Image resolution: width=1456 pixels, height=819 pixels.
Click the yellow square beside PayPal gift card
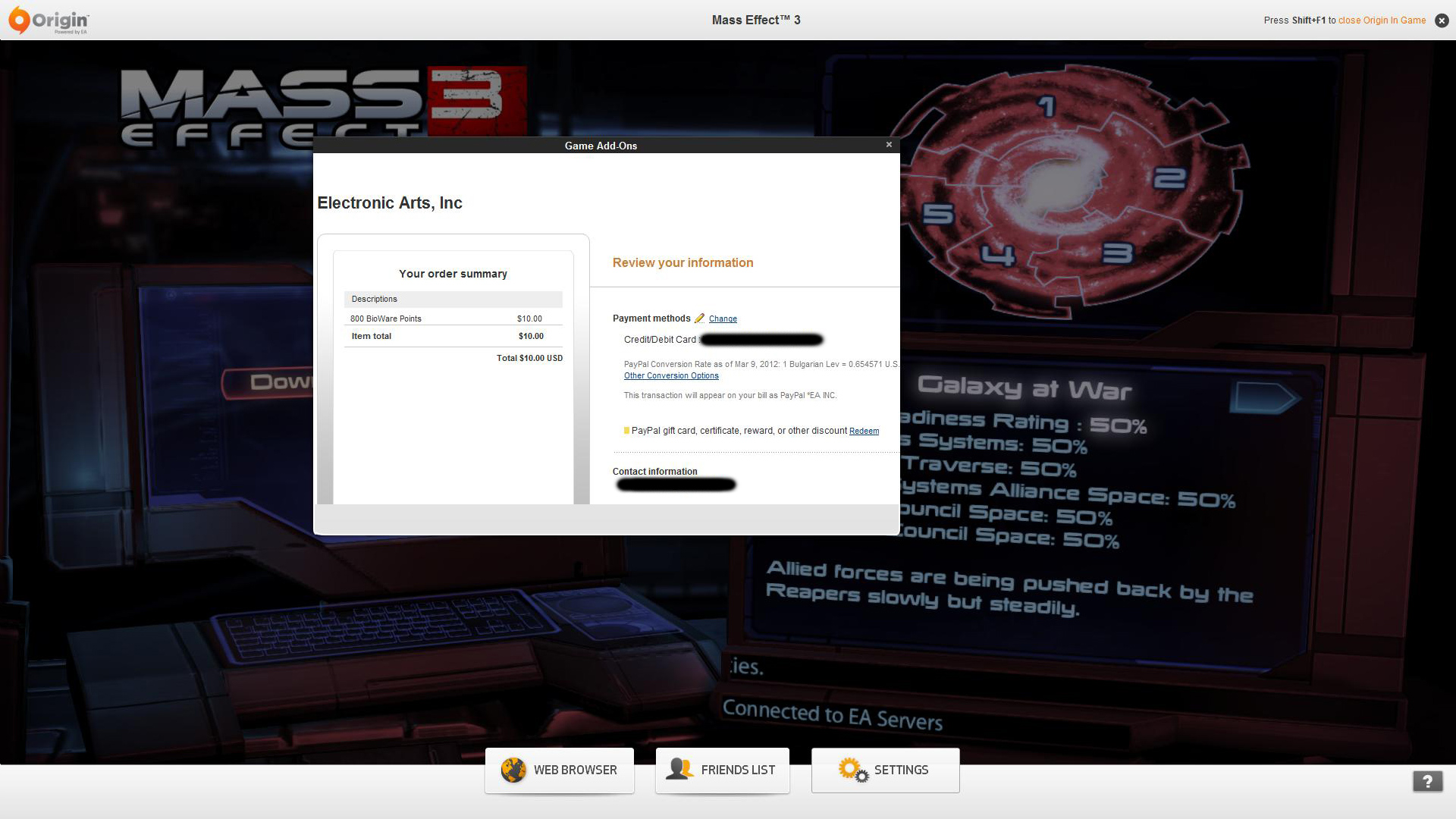click(x=626, y=431)
